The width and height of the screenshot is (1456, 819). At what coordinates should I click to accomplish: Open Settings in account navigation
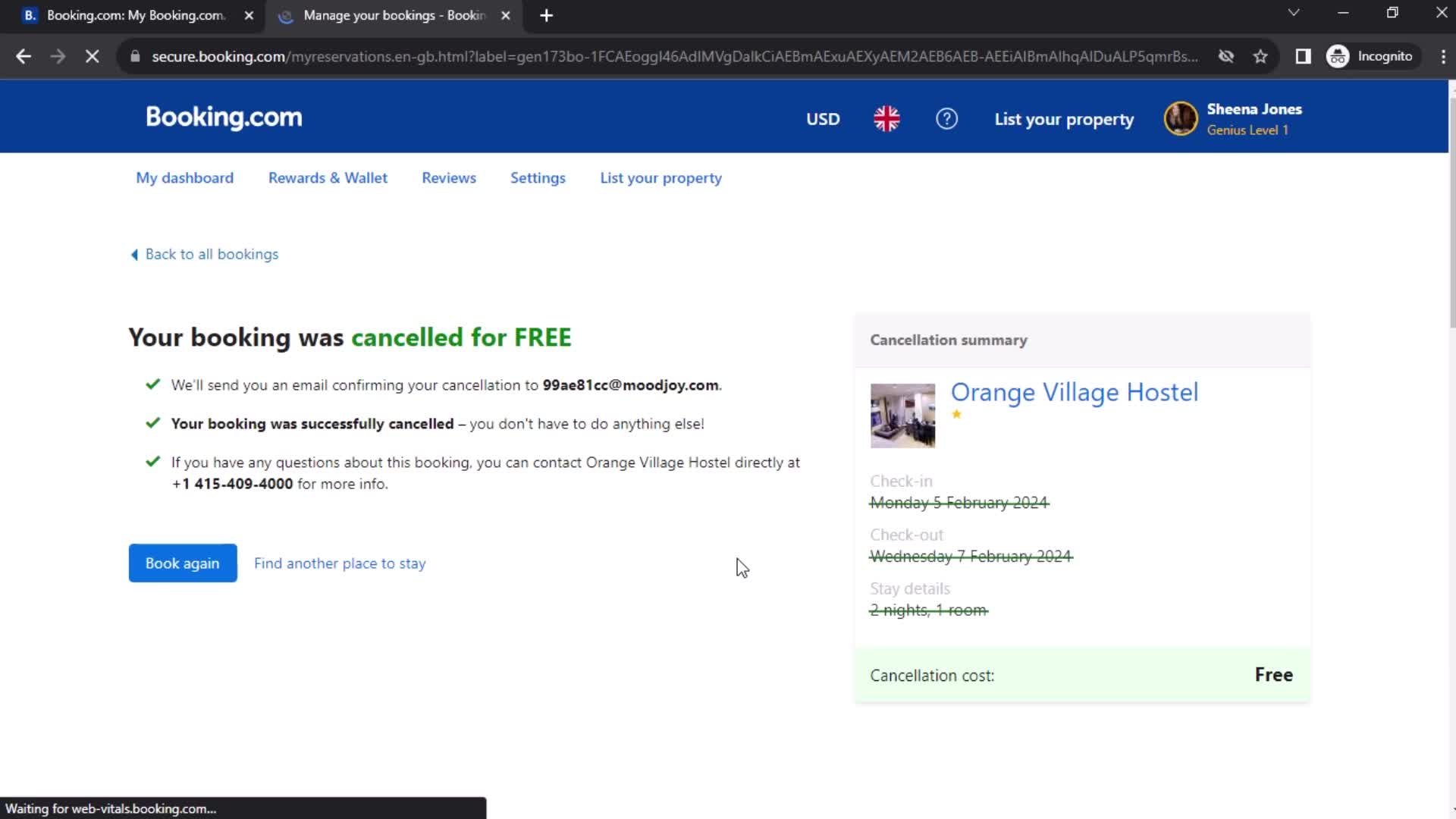click(538, 177)
